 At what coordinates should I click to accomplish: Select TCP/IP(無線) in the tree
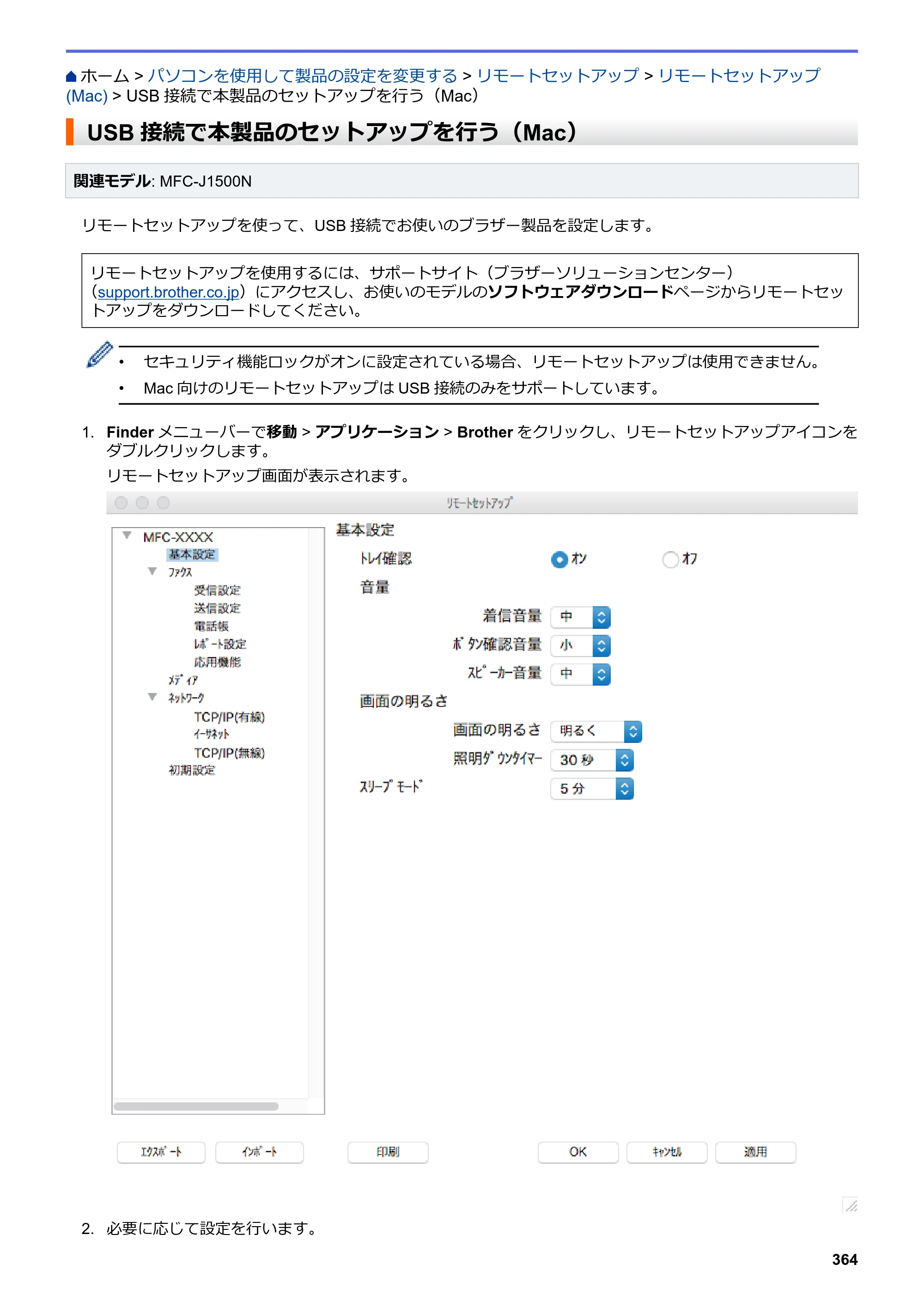pos(230,753)
